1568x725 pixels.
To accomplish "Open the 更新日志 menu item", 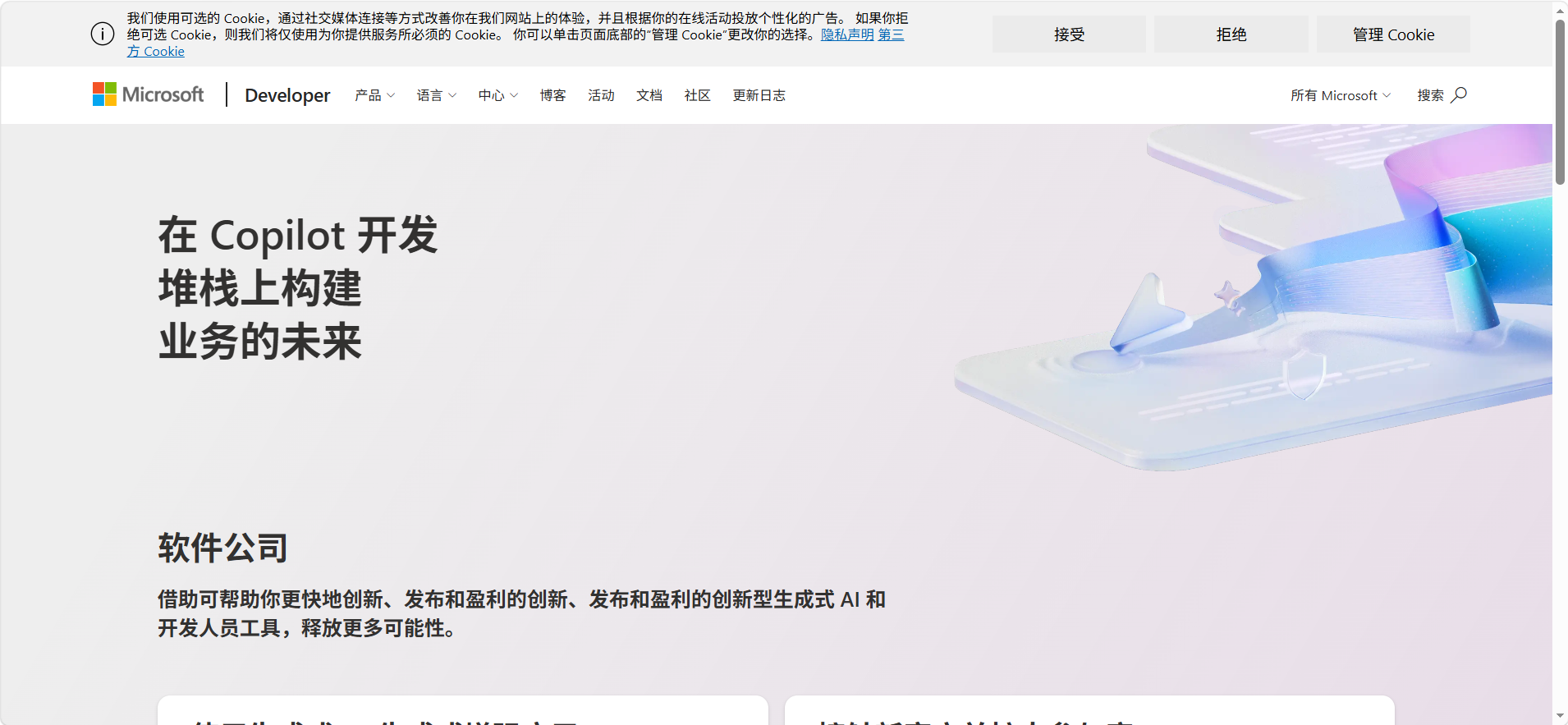I will point(759,95).
